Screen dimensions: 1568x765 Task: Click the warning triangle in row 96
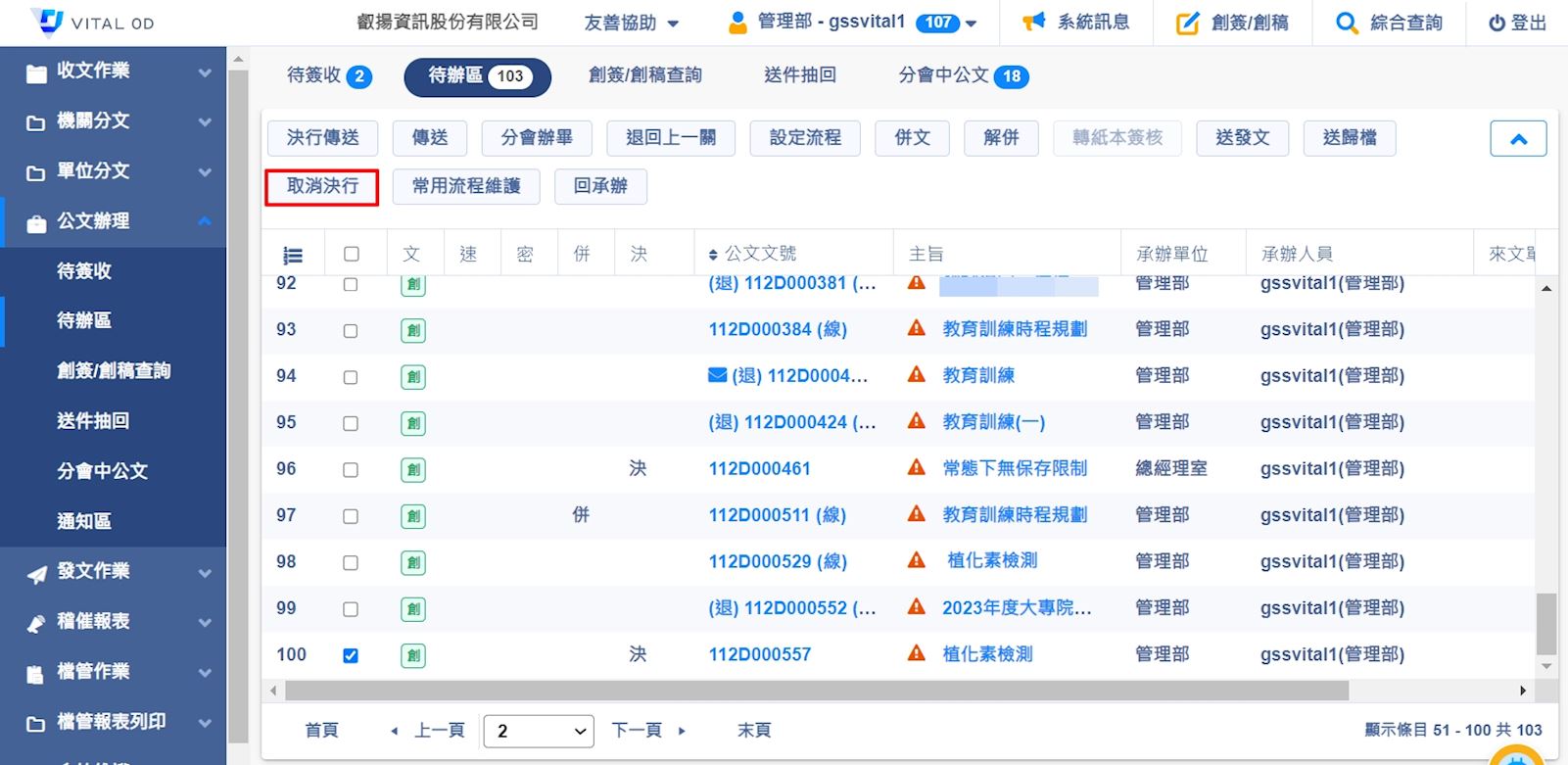(x=917, y=468)
